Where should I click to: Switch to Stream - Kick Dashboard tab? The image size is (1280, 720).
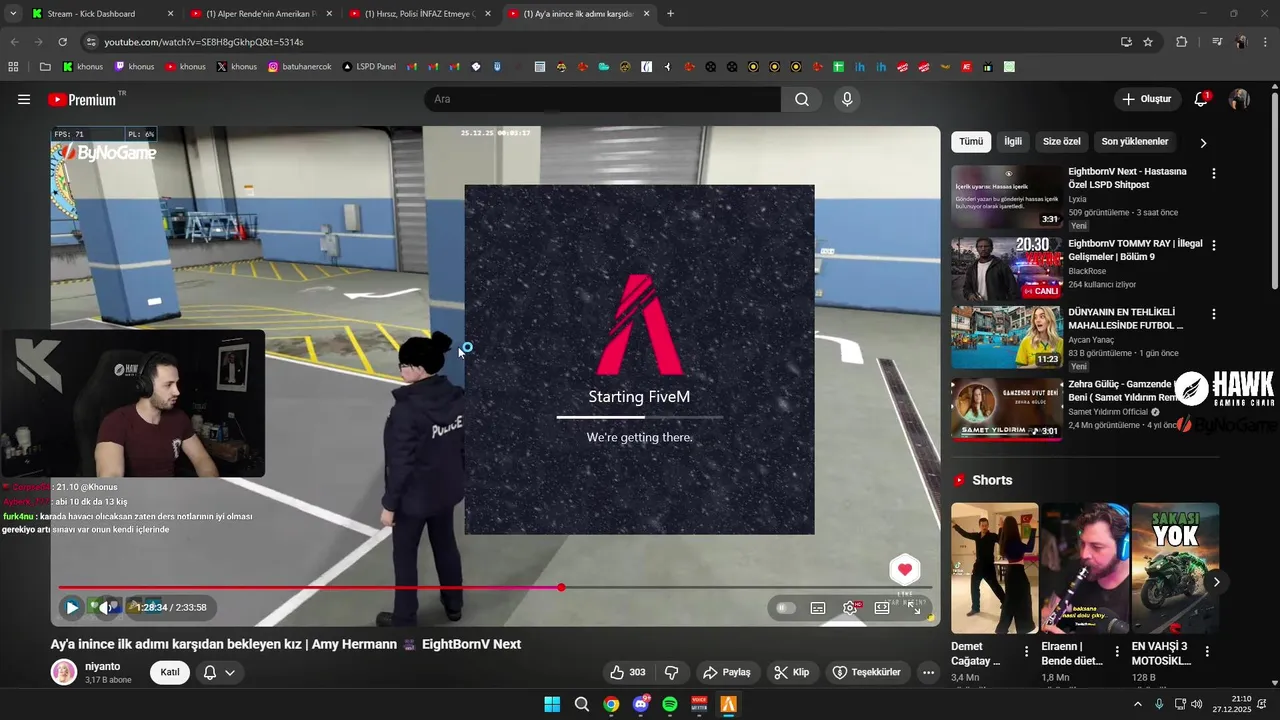[x=100, y=14]
